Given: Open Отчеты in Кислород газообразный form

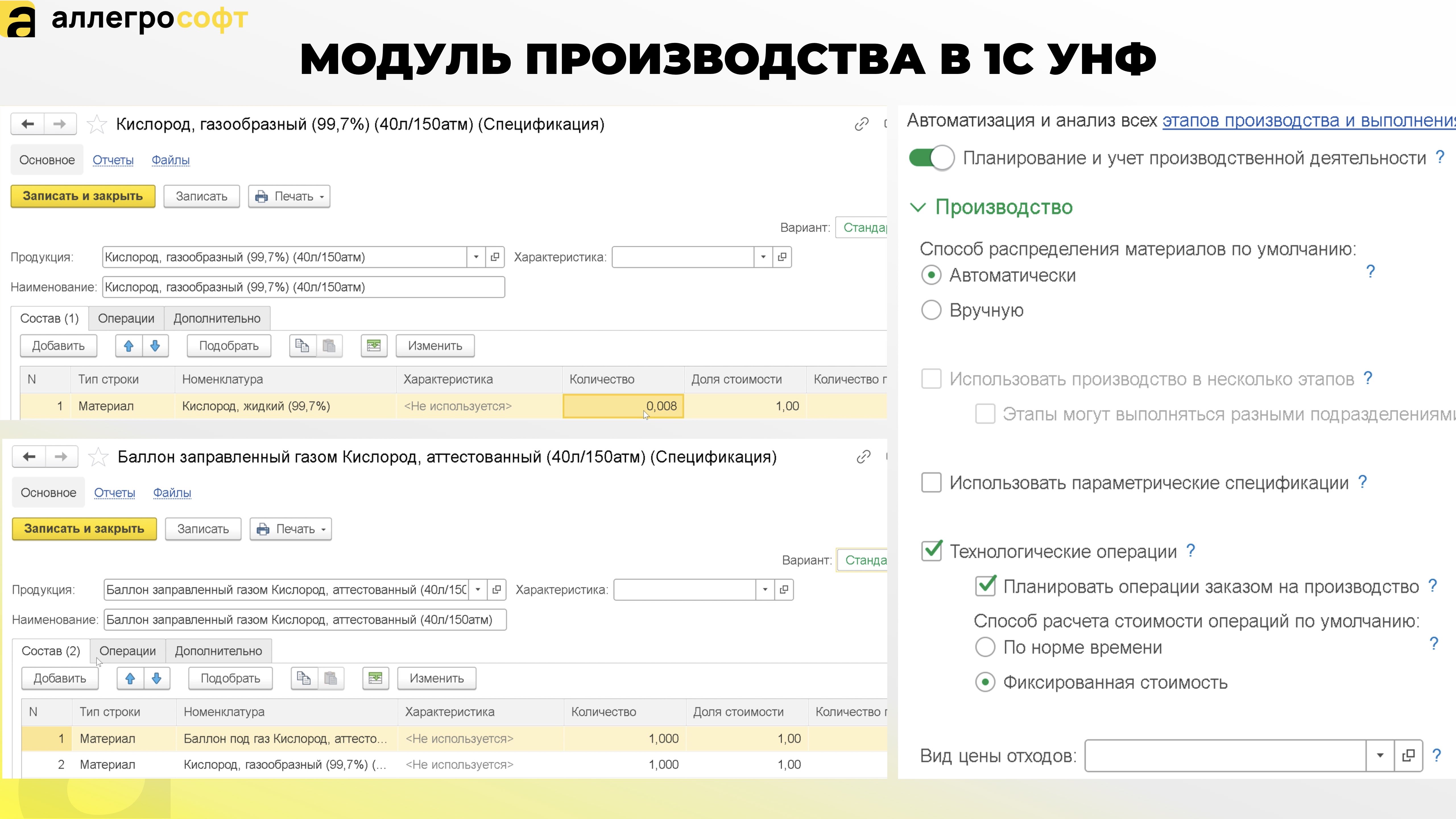Looking at the screenshot, I should pos(113,160).
